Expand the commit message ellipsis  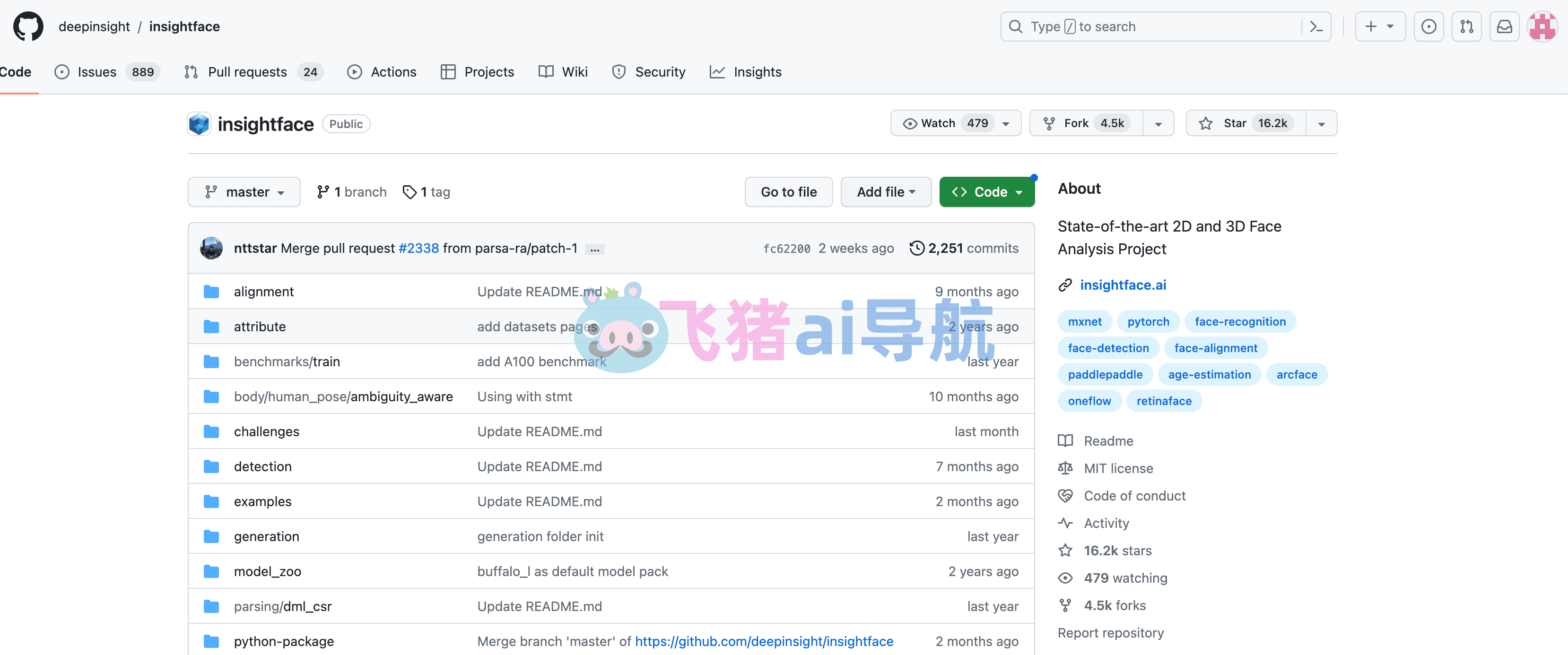coord(595,250)
